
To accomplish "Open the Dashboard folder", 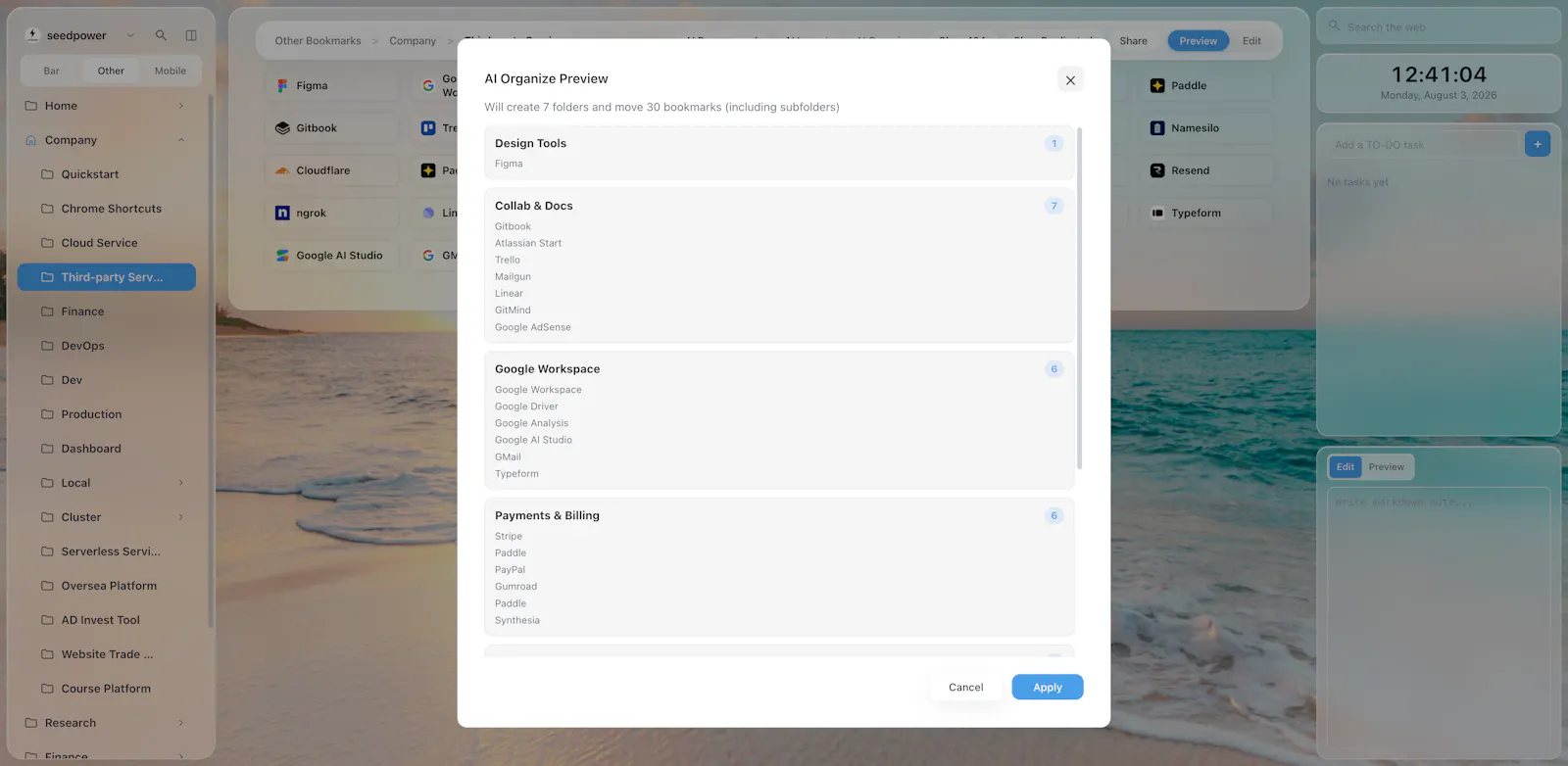I will point(107,449).
